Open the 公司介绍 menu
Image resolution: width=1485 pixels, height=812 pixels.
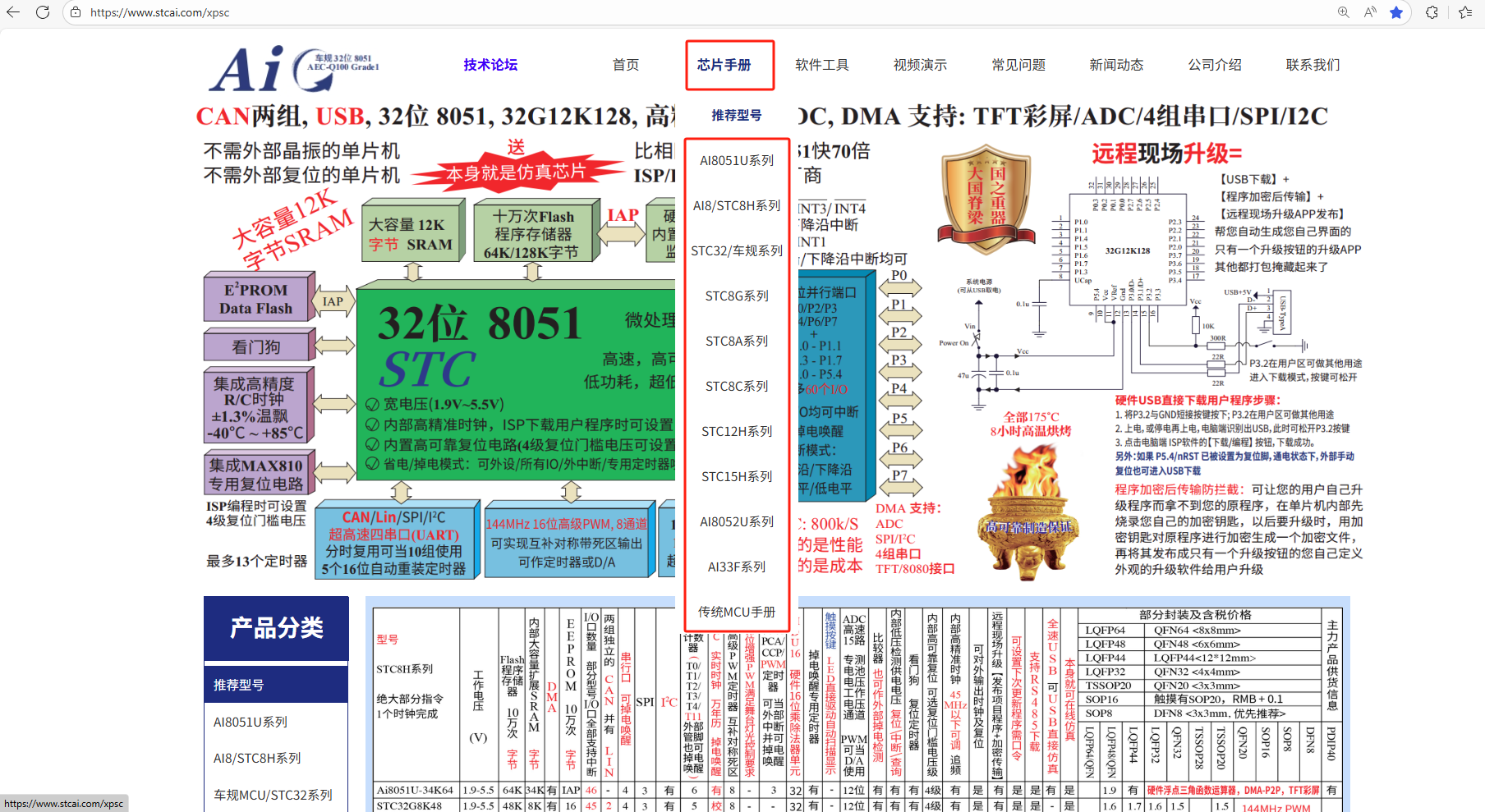click(x=1215, y=65)
